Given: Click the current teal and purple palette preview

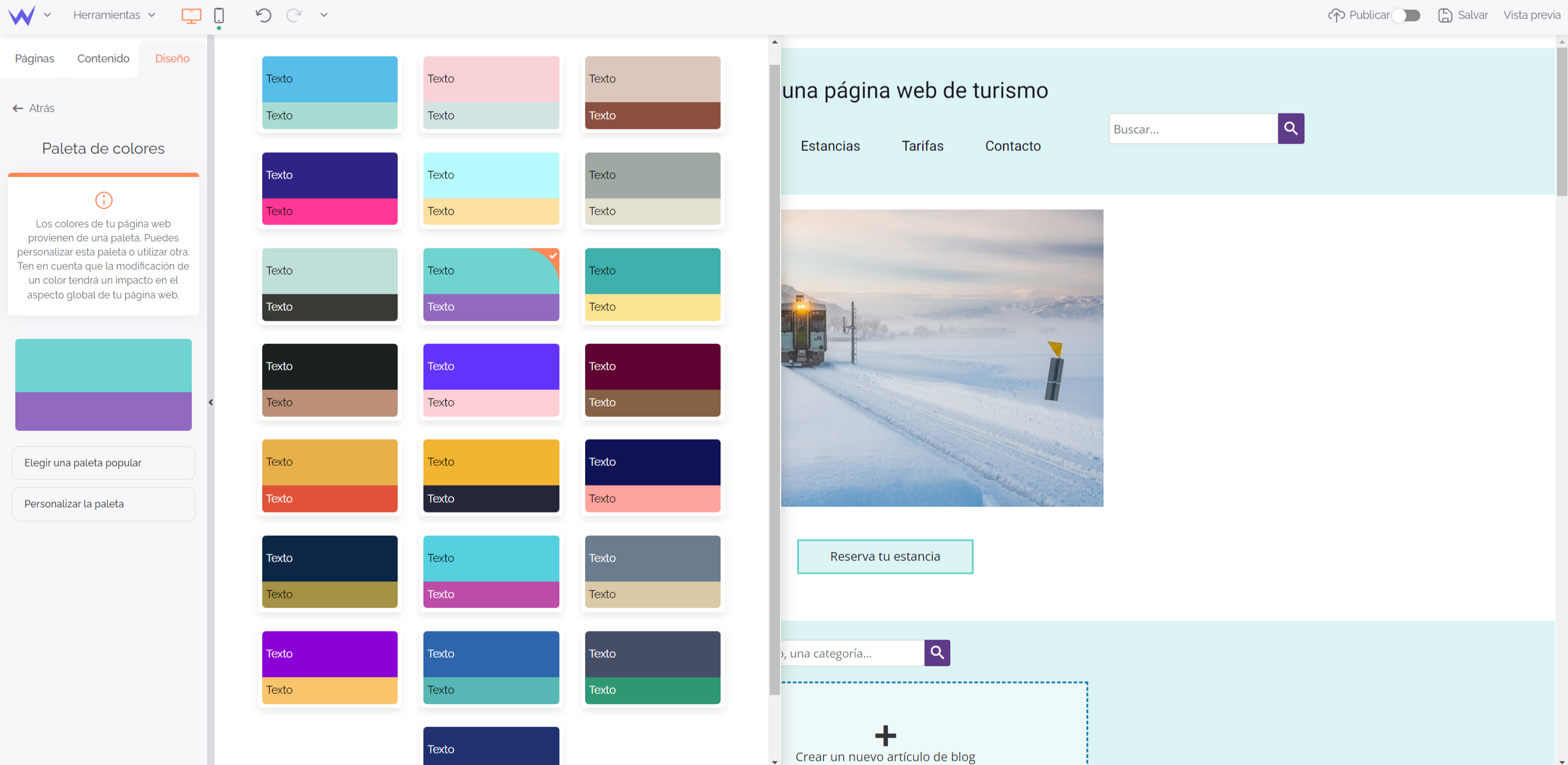Looking at the screenshot, I should coord(104,384).
